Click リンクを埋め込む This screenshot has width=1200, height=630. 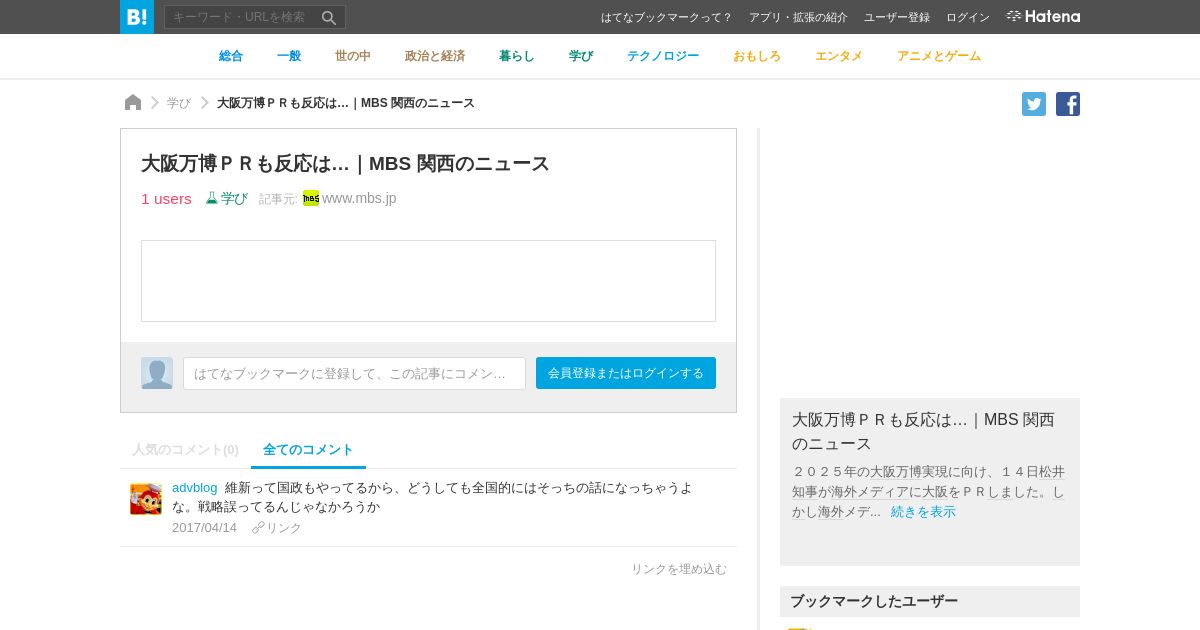[679, 569]
